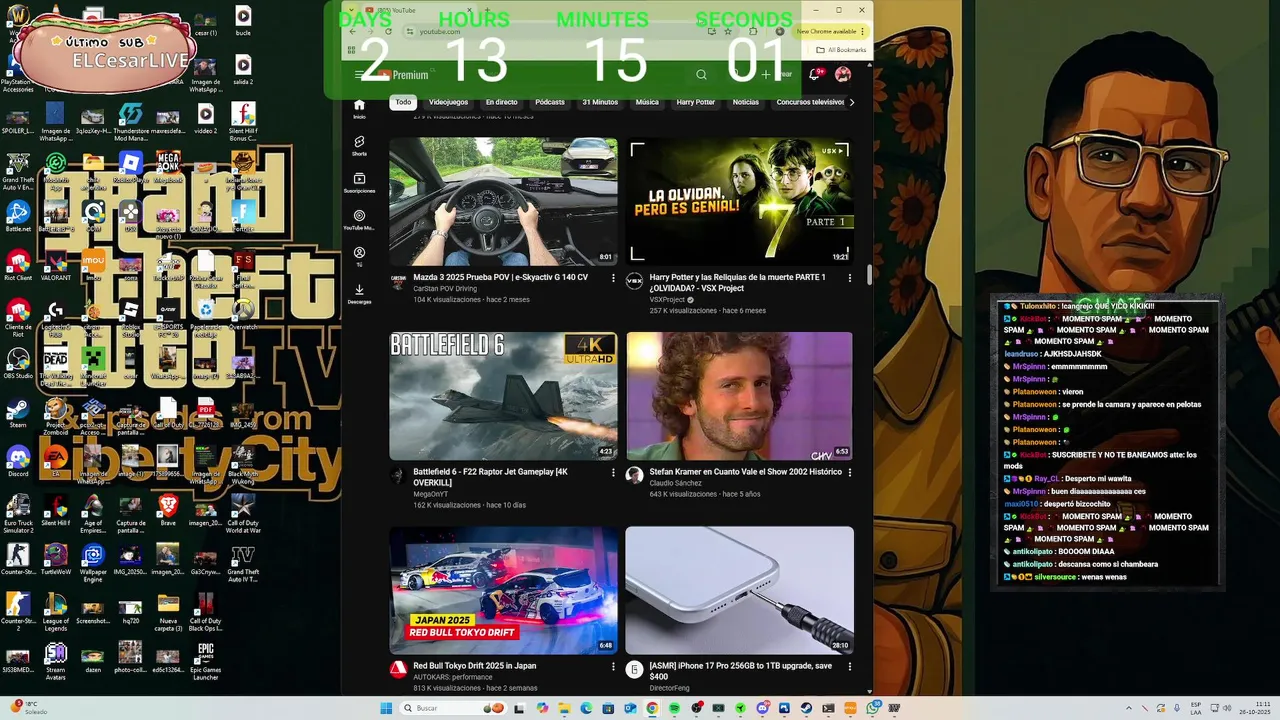This screenshot has width=1280, height=720.
Task: Open YouTube Music from the sidebar
Action: coord(359,219)
